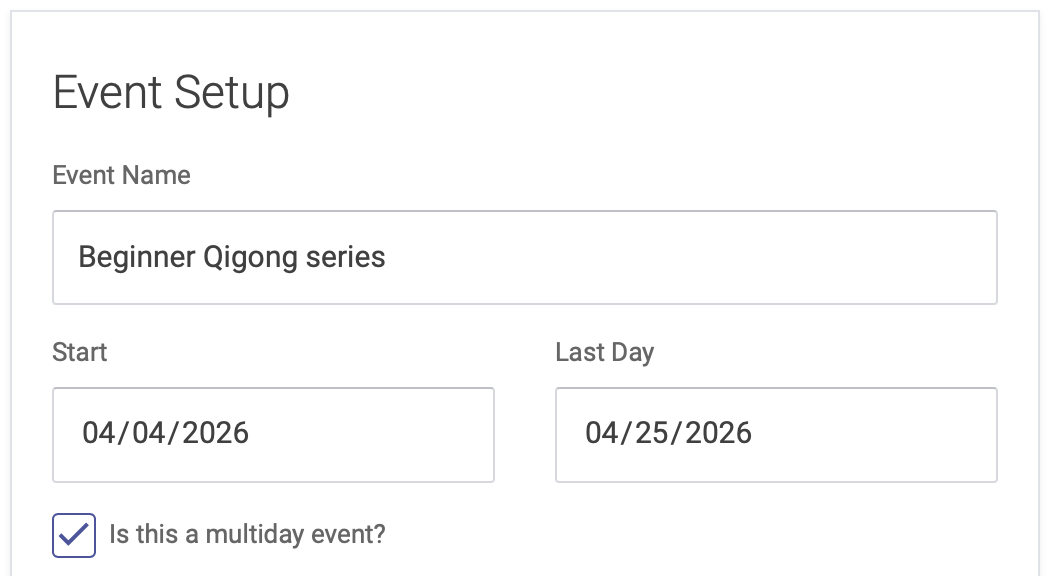Viewport: 1058px width, 576px height.
Task: Click the 'Last Day' label
Action: (x=604, y=352)
